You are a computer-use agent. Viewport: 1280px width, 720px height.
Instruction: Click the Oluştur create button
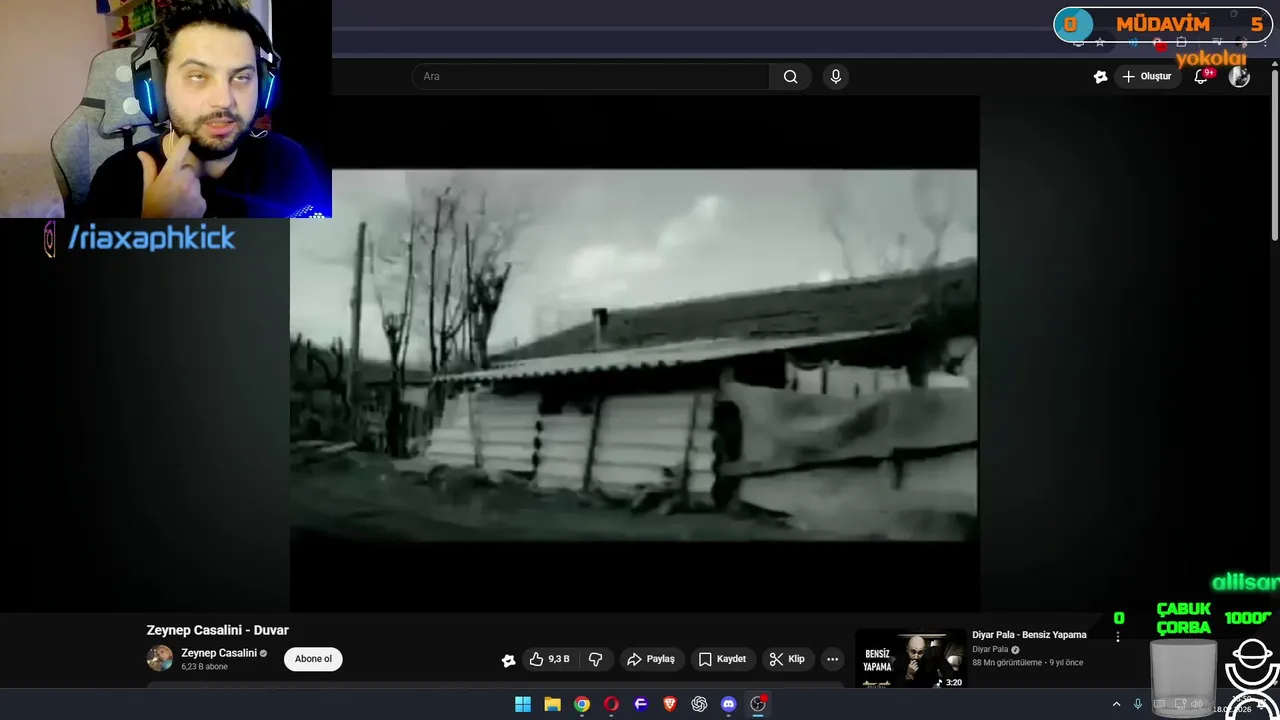[x=1146, y=76]
